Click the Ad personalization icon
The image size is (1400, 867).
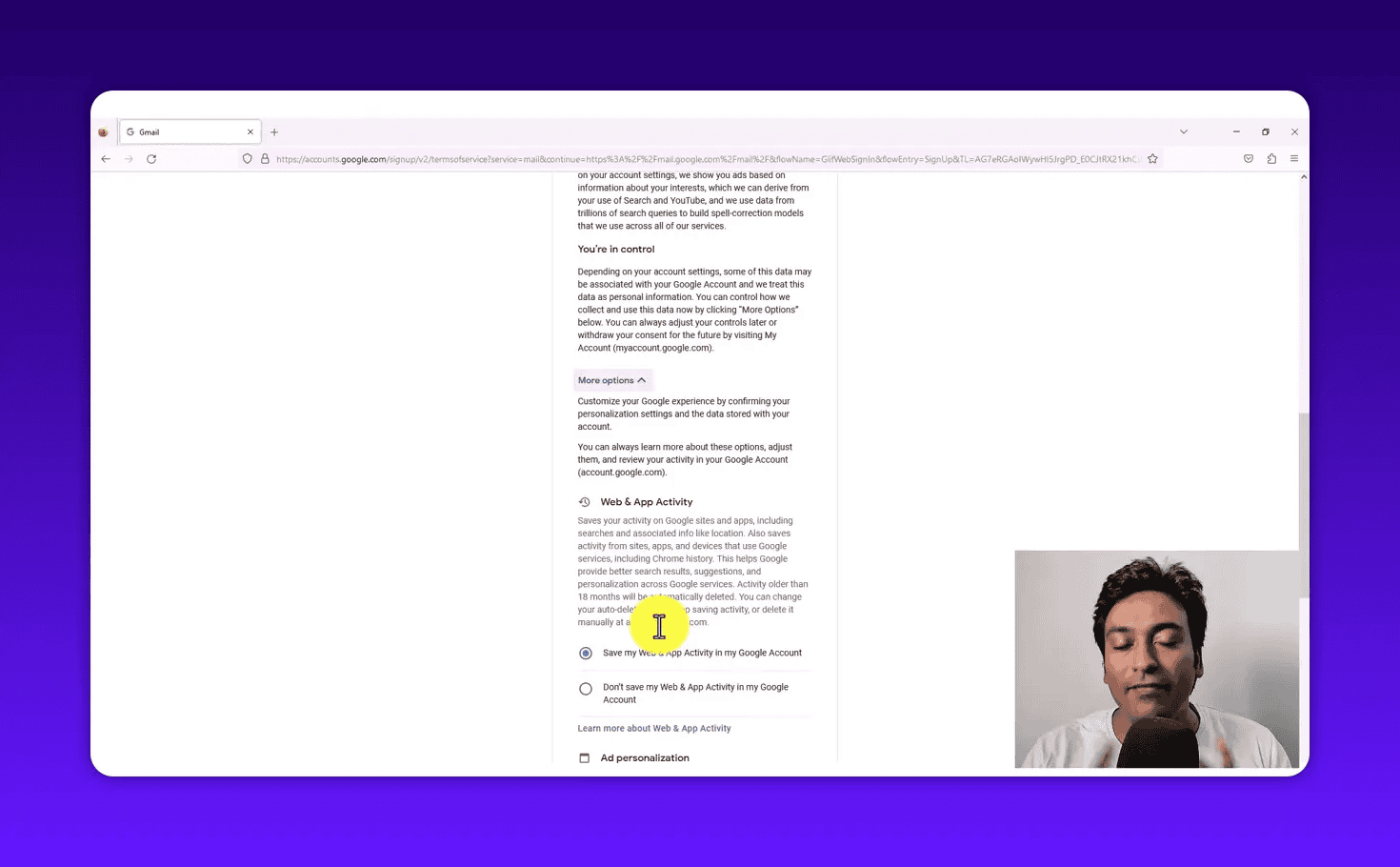click(x=585, y=757)
